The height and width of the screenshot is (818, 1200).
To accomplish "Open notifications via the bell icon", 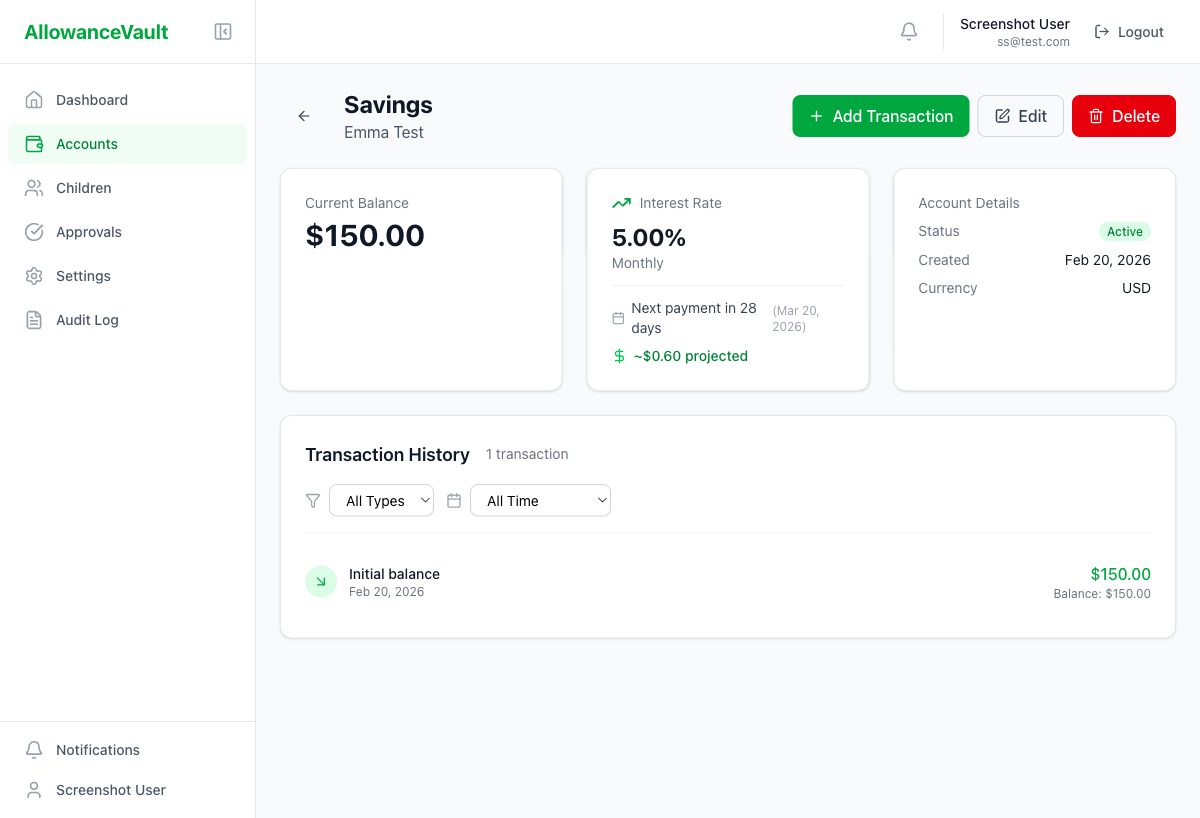I will pyautogui.click(x=908, y=31).
